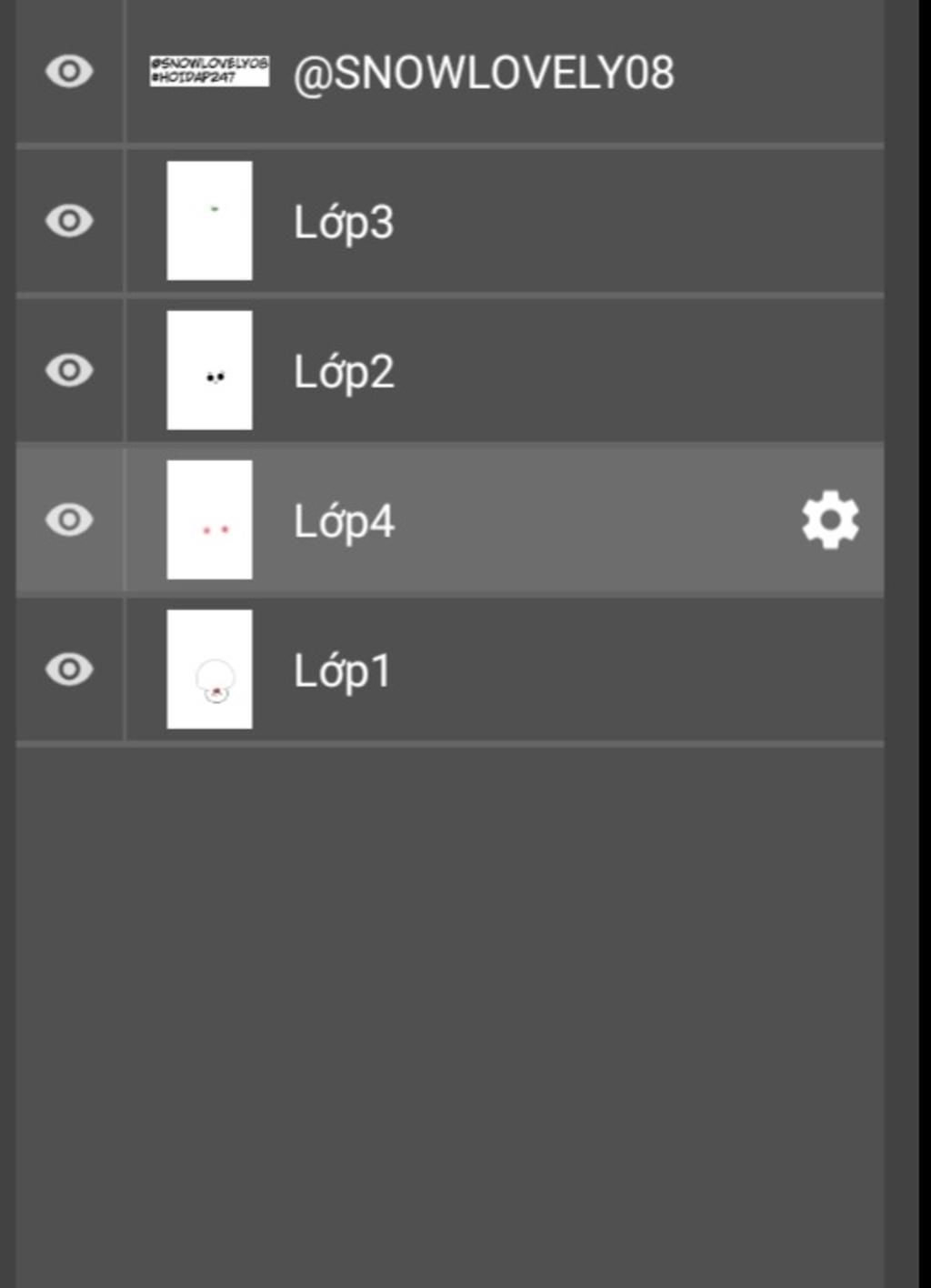931x1288 pixels.
Task: Select the Lớp1 thumbnail with face outline
Action: click(209, 669)
